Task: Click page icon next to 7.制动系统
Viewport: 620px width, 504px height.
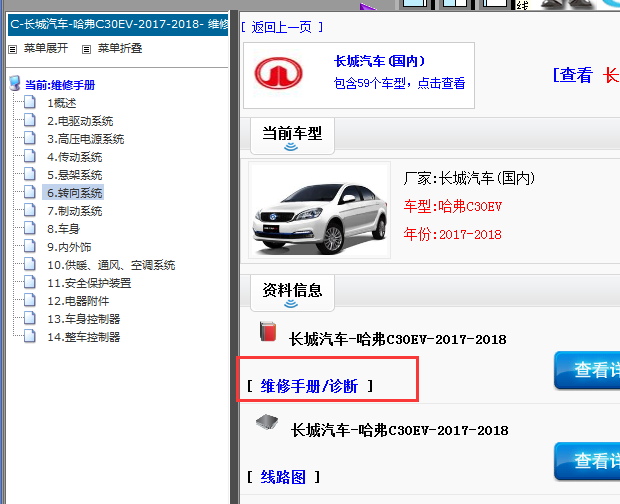Action: 30,210
